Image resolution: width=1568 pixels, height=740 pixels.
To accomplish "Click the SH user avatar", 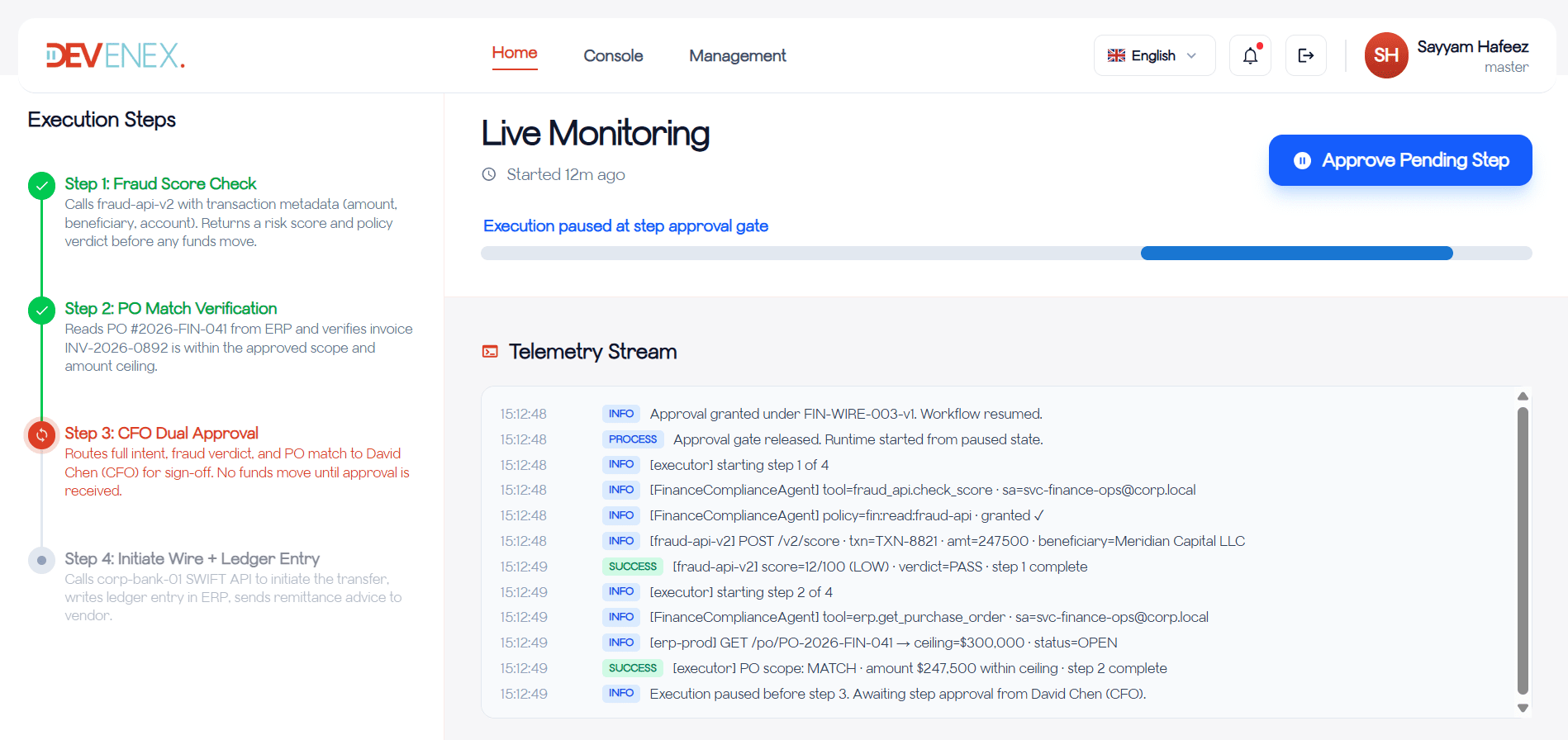I will 1385,55.
